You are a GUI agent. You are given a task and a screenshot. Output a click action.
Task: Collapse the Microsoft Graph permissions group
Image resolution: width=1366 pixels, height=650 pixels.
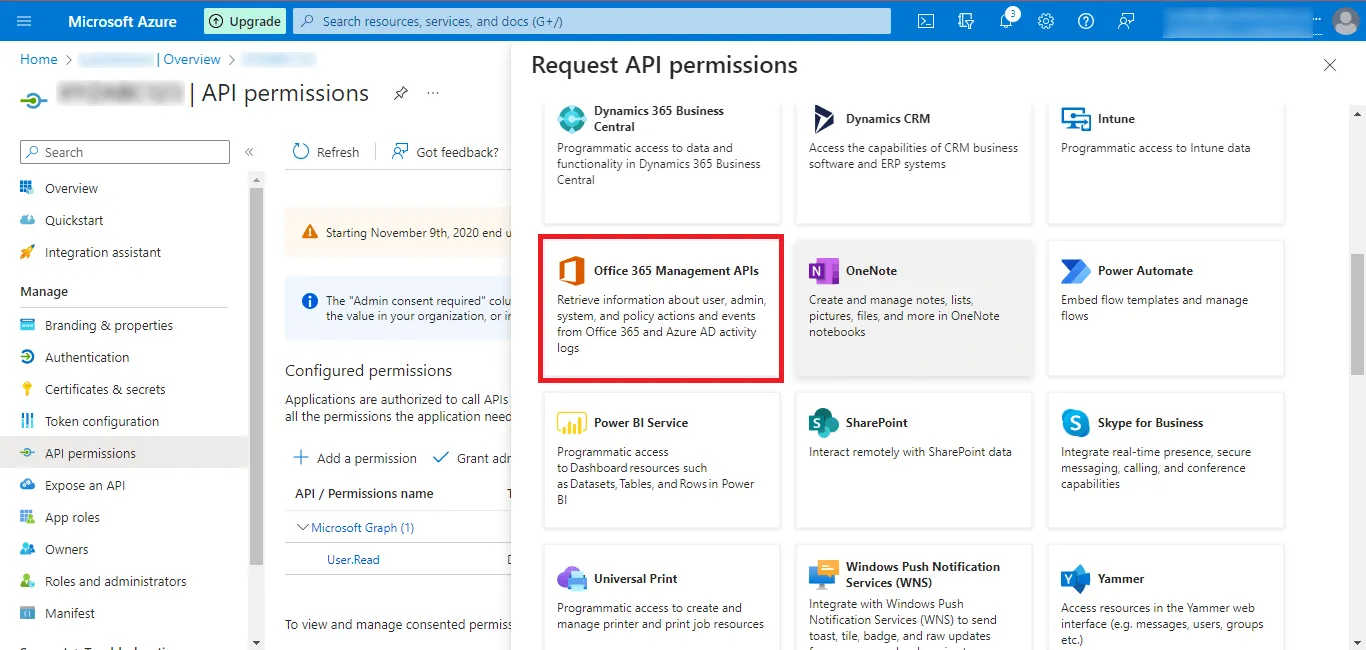(303, 527)
